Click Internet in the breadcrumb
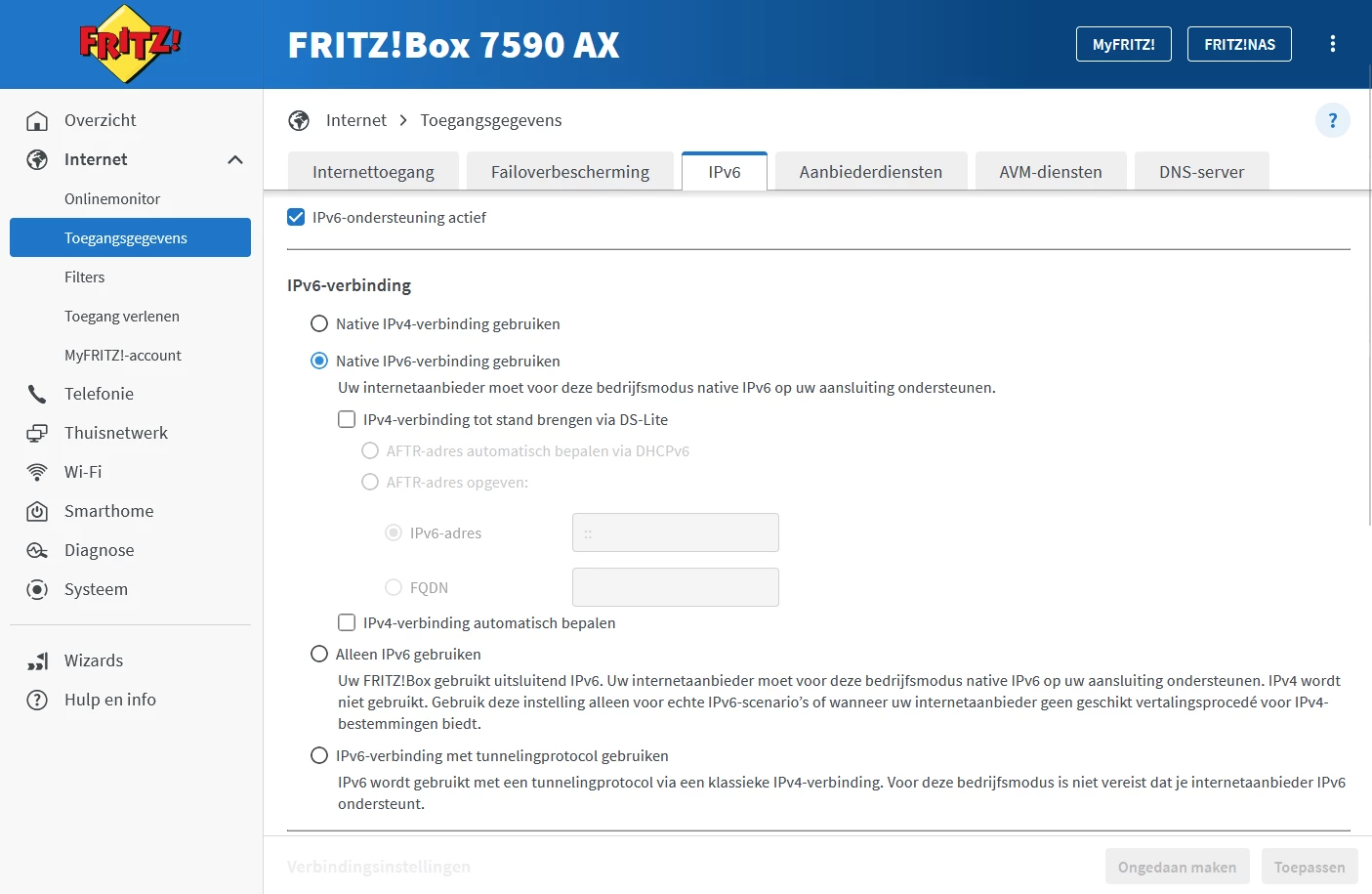The height and width of the screenshot is (894, 1372). coord(356,120)
